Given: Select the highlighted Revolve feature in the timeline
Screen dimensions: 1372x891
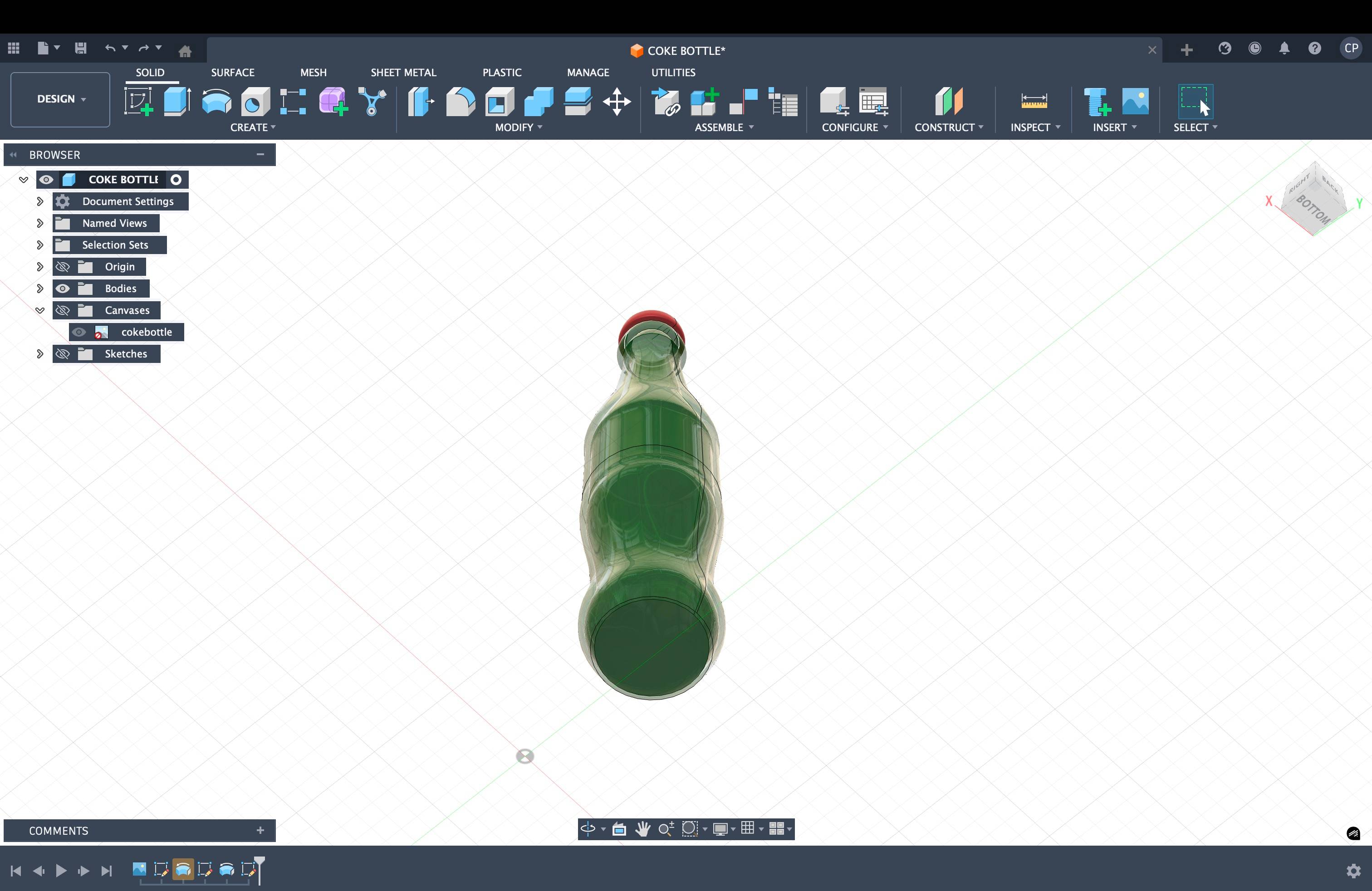Looking at the screenshot, I should click(x=183, y=869).
